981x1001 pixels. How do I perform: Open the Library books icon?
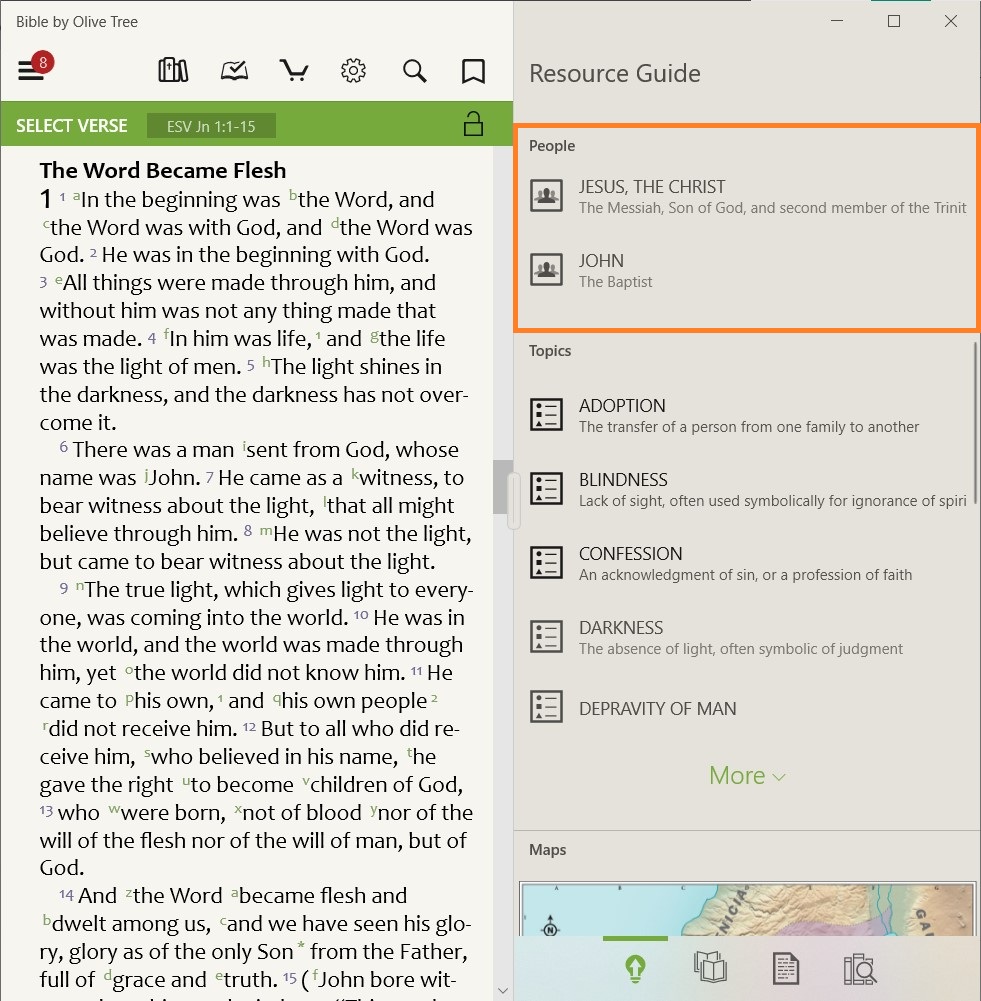tap(173, 70)
